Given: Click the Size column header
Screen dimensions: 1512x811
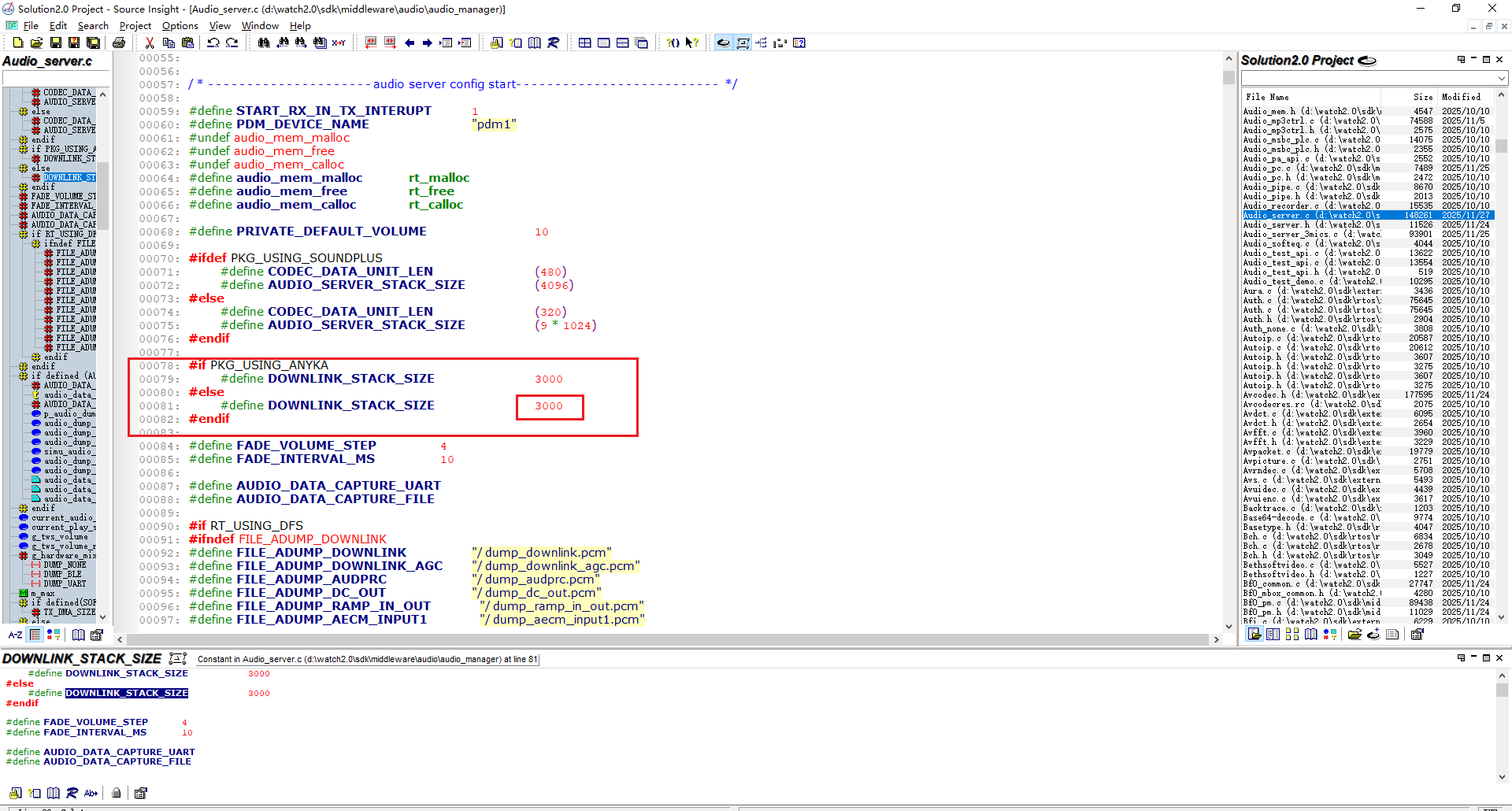Looking at the screenshot, I should [1422, 97].
